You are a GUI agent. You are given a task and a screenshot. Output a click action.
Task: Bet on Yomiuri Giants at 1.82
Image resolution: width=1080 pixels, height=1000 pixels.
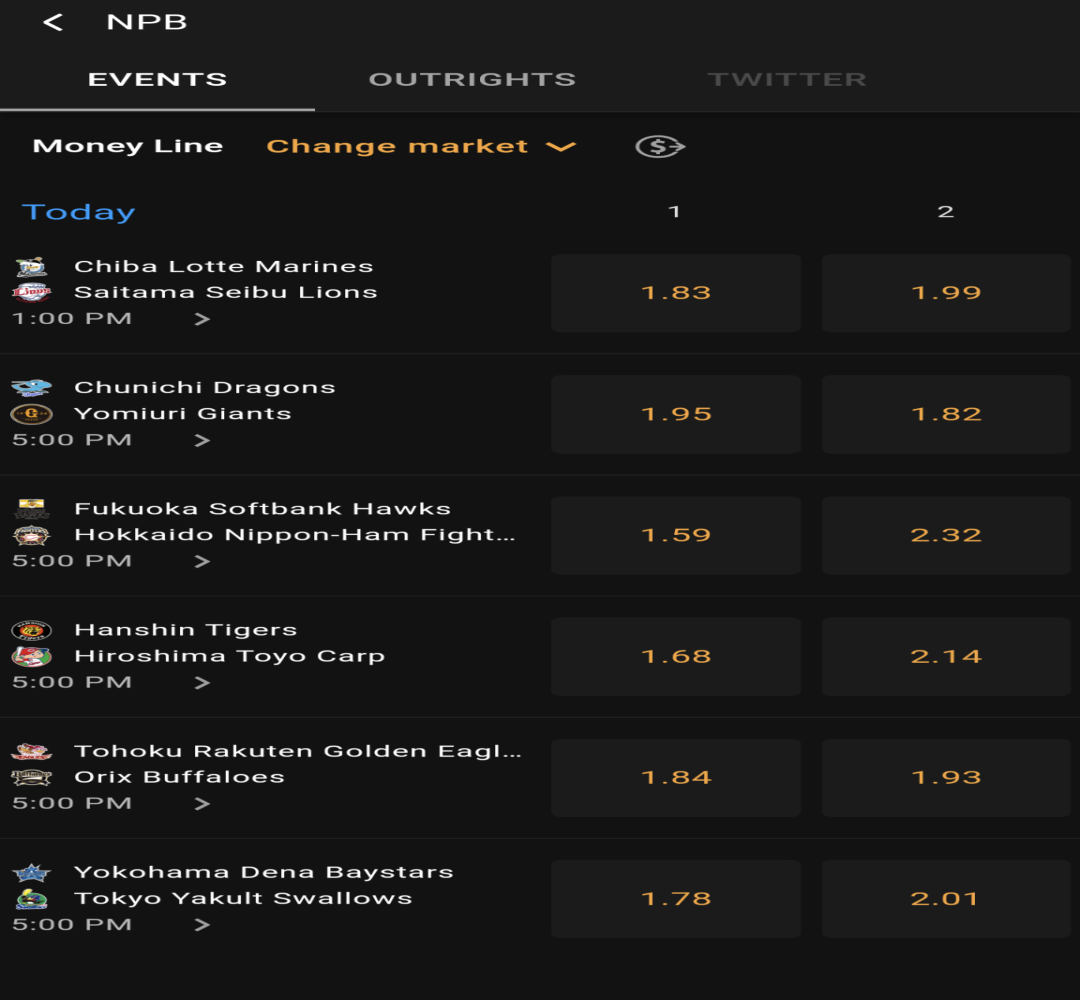click(x=946, y=415)
